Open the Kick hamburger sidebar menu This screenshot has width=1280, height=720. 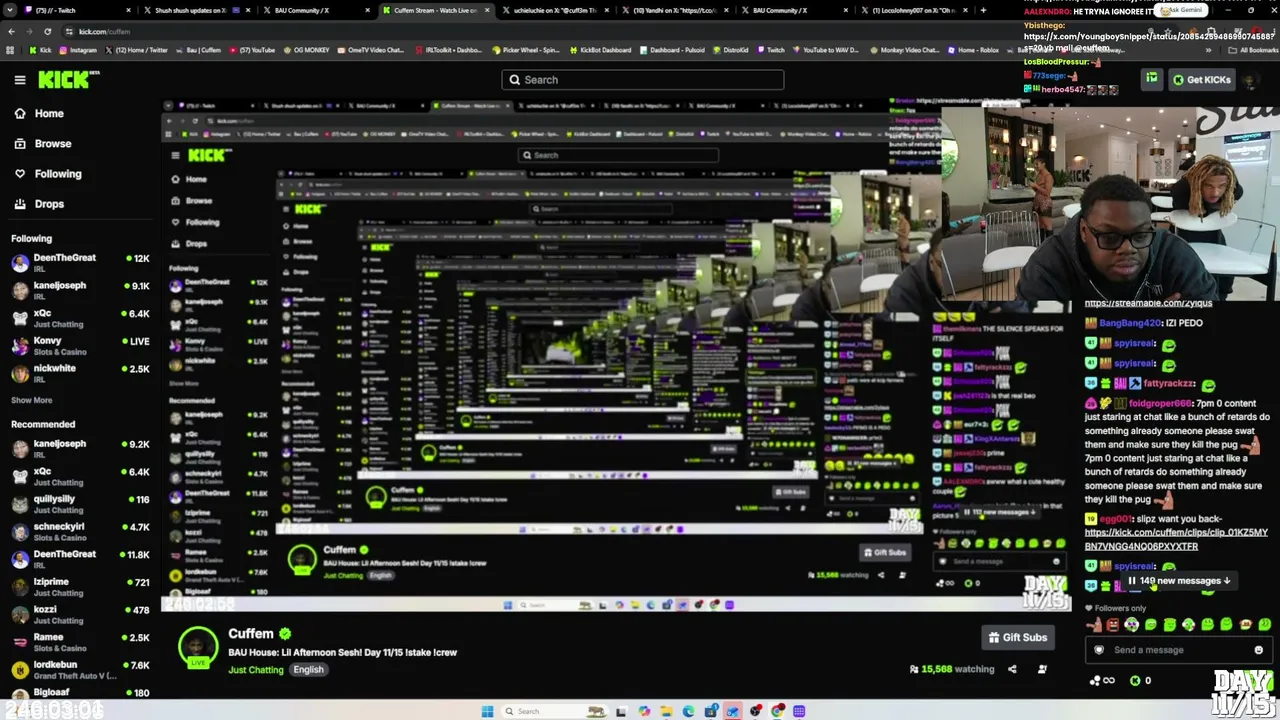coord(20,80)
